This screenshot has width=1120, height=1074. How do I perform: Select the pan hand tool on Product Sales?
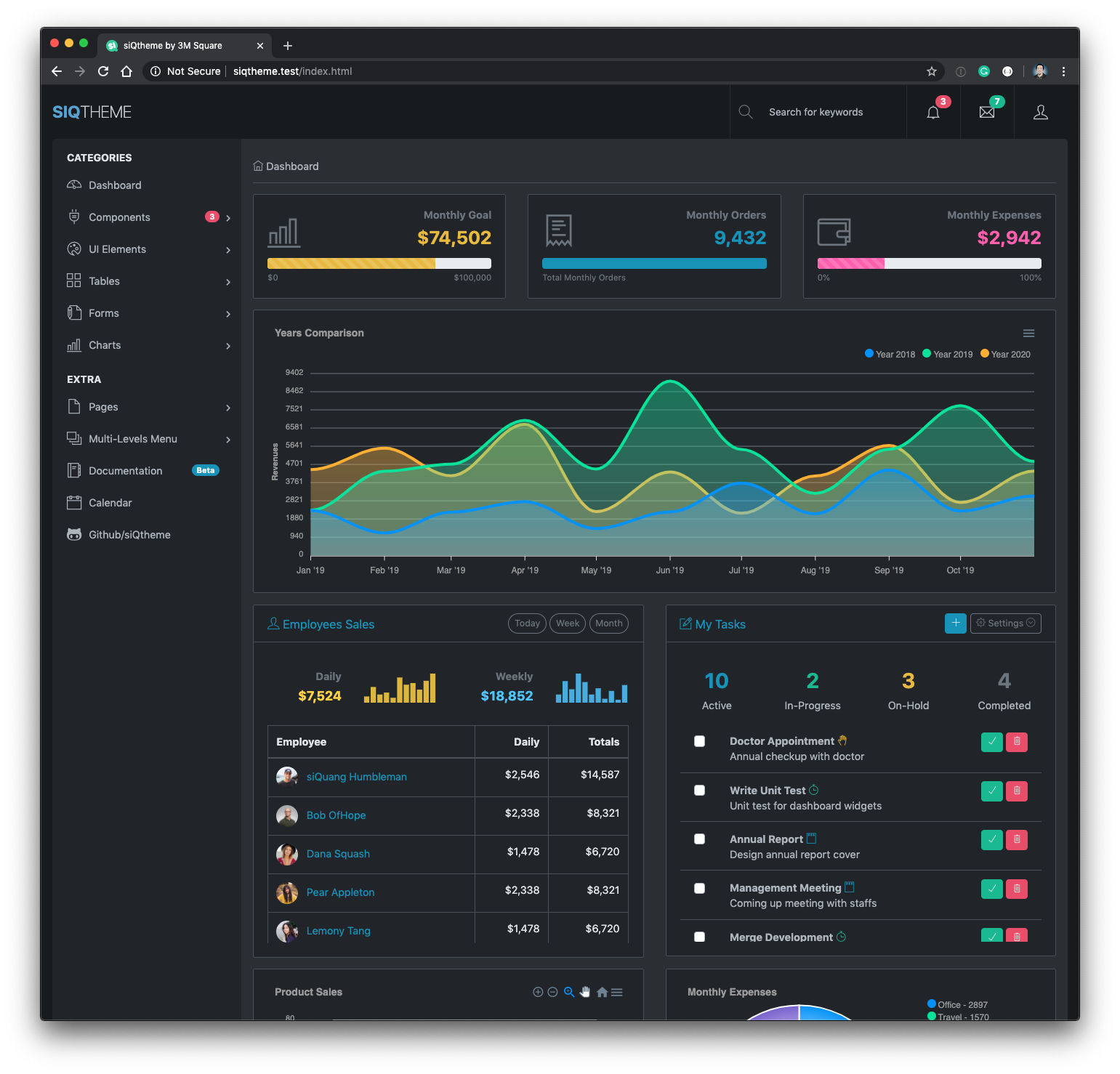click(585, 992)
